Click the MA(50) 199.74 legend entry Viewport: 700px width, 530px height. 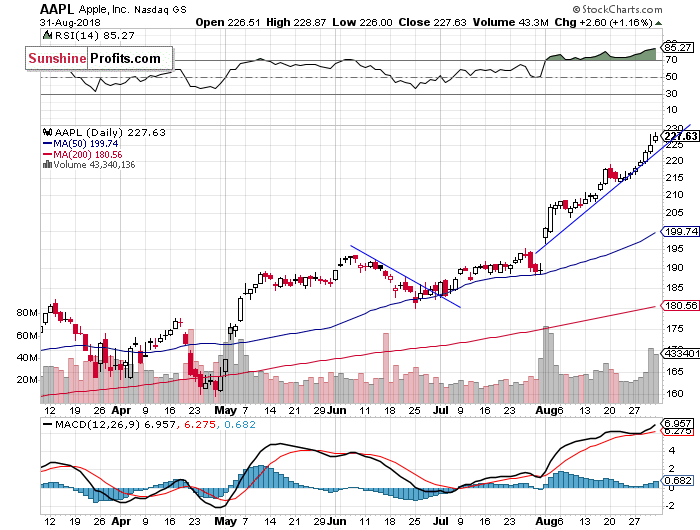(80, 143)
